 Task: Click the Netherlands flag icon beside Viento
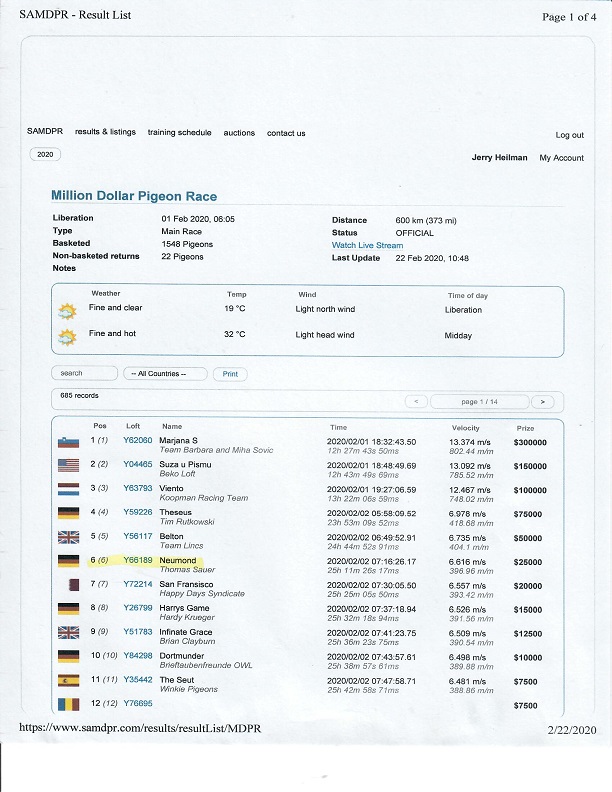click(x=68, y=491)
